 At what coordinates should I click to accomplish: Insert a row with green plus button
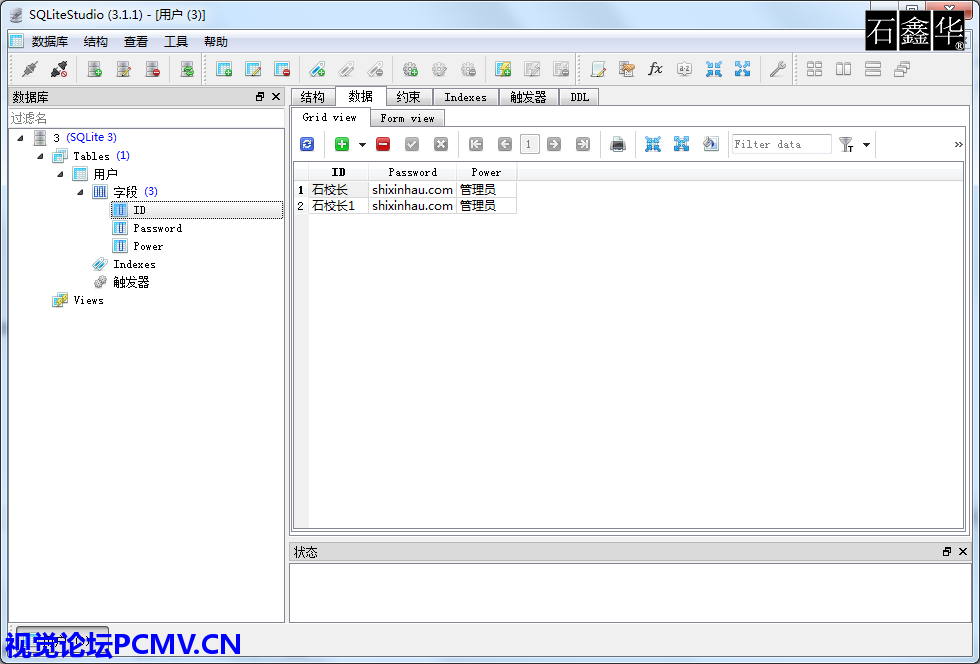click(342, 144)
